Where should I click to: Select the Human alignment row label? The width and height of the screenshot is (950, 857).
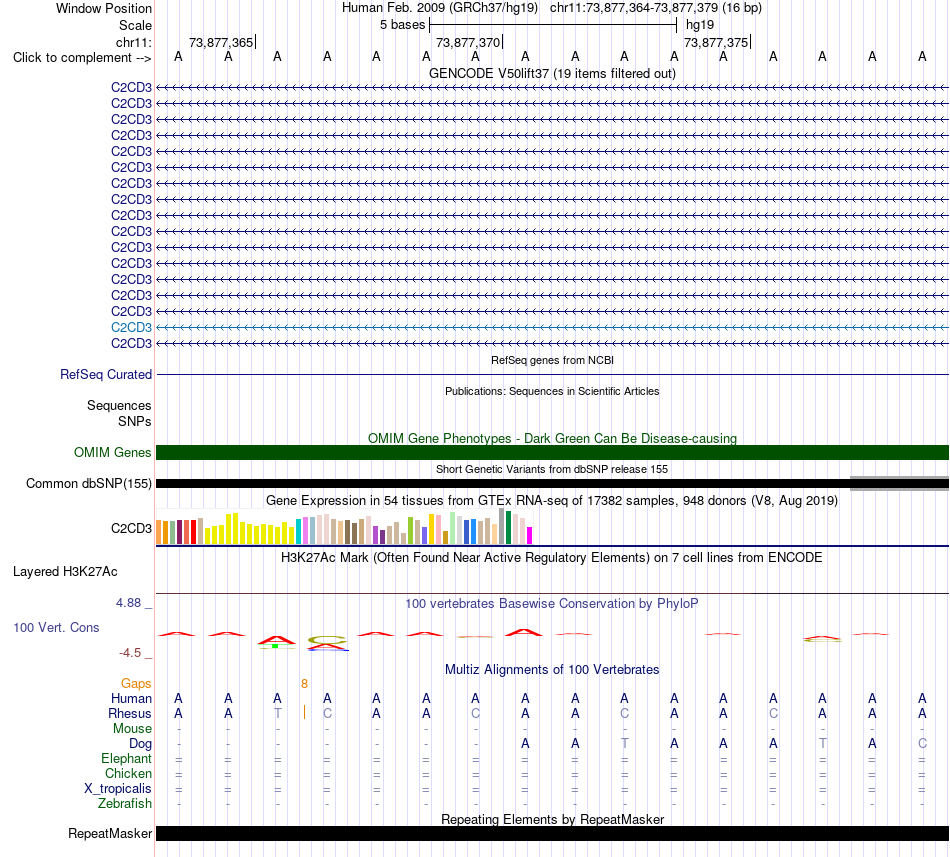131,699
